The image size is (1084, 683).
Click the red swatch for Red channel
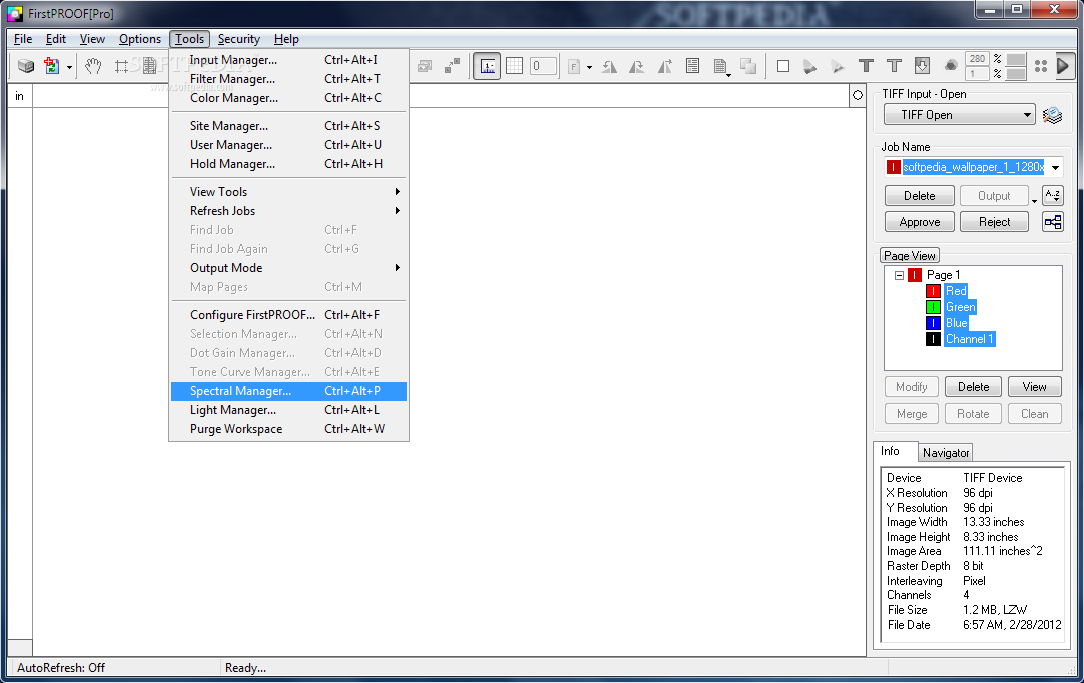pyautogui.click(x=933, y=291)
